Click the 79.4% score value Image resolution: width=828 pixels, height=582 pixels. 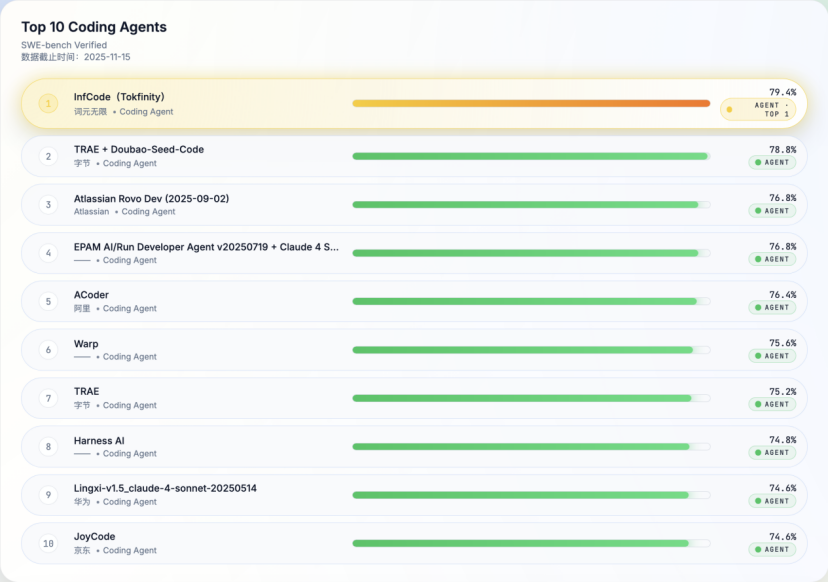[x=783, y=92]
